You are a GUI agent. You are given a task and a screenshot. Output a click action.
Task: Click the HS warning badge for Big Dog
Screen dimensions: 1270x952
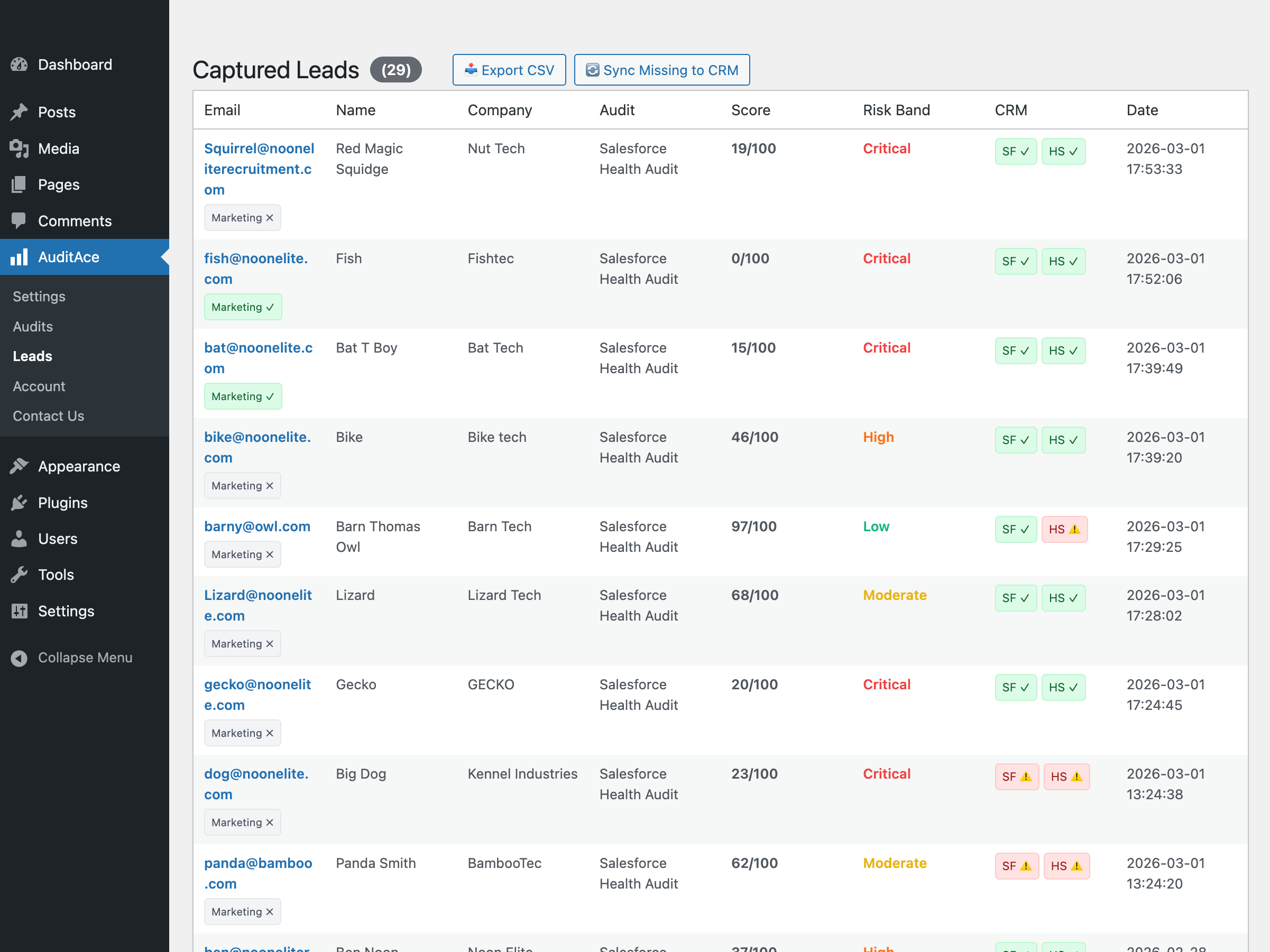click(x=1067, y=777)
